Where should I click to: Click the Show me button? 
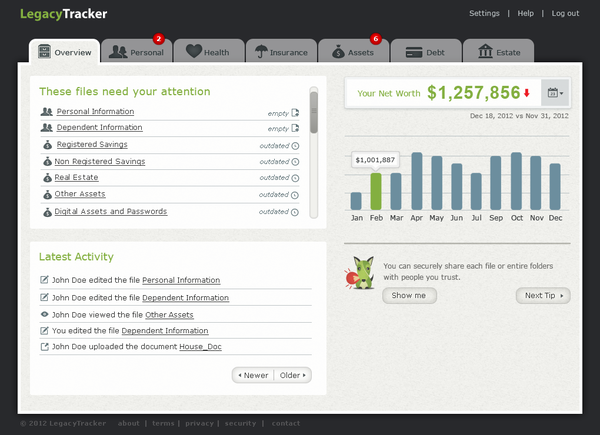[x=409, y=295]
